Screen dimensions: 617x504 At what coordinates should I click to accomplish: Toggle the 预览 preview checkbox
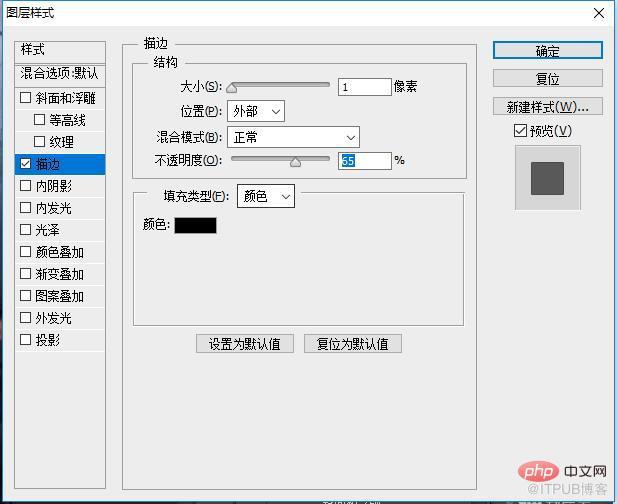[x=520, y=131]
